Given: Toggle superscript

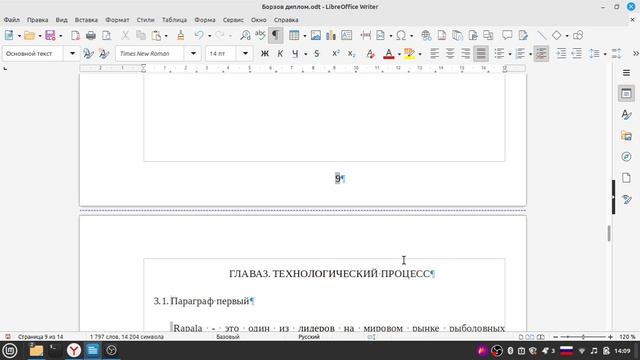Looking at the screenshot, I should [x=336, y=53].
